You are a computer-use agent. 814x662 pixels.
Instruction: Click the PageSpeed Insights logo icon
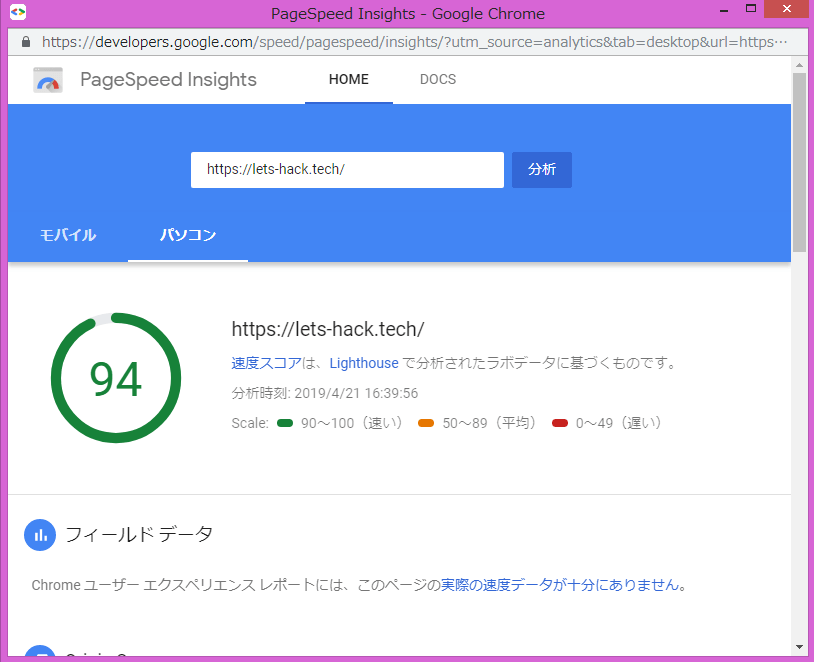point(48,80)
